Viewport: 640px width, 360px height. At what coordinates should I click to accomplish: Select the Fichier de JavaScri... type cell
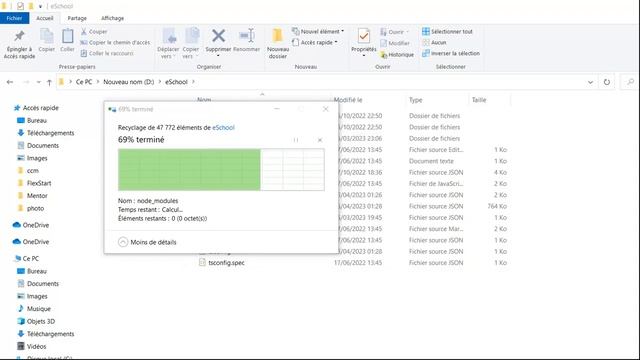pyautogui.click(x=436, y=184)
